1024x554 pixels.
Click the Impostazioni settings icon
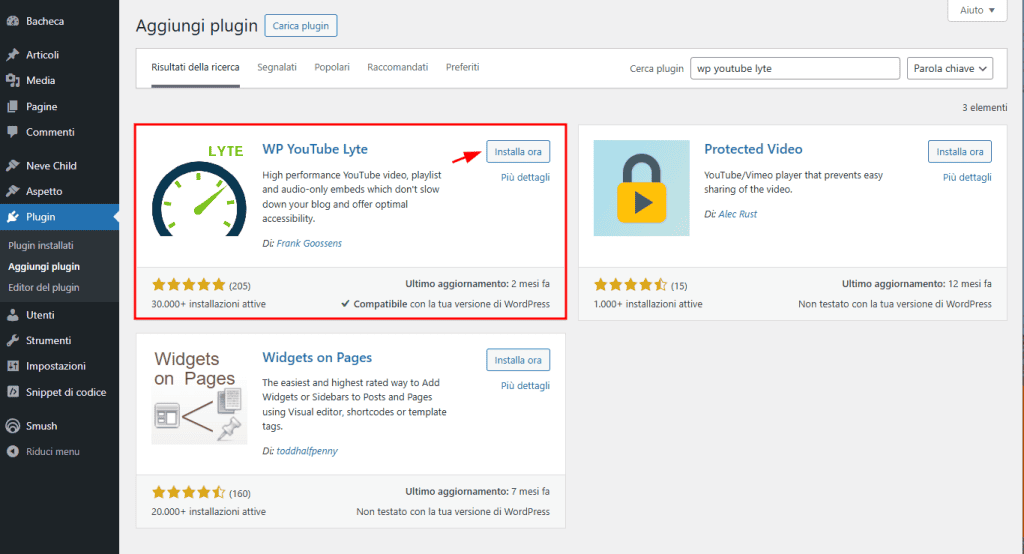(12, 366)
